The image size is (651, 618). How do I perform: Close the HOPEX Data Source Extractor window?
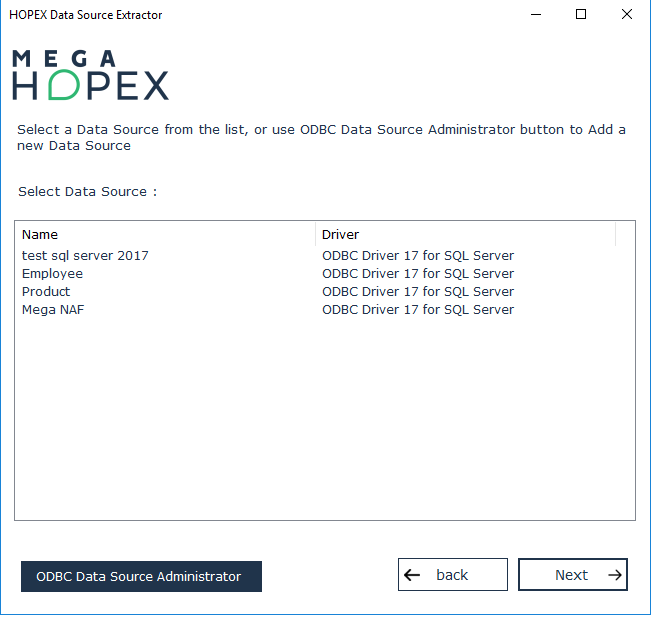pyautogui.click(x=627, y=14)
